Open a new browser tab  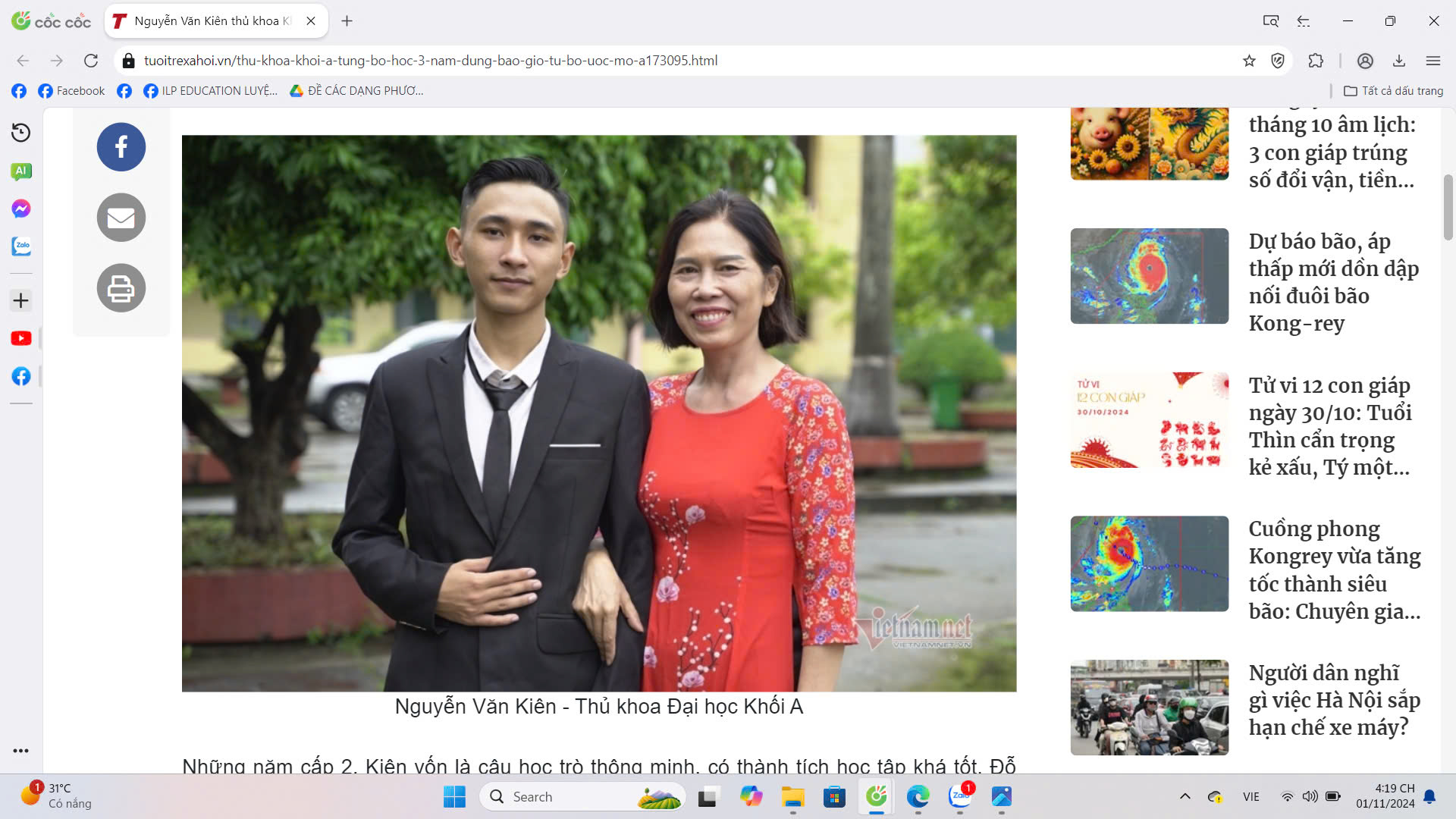click(347, 21)
